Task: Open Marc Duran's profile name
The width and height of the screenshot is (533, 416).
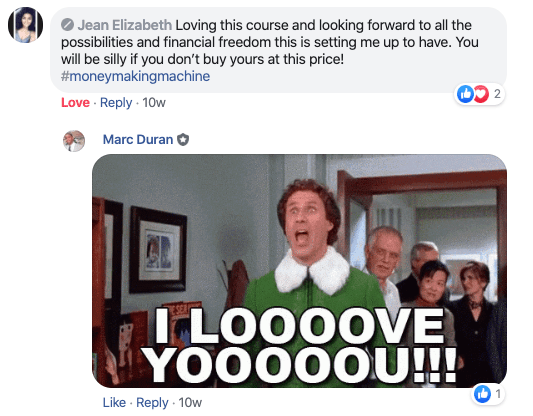Action: click(x=138, y=140)
